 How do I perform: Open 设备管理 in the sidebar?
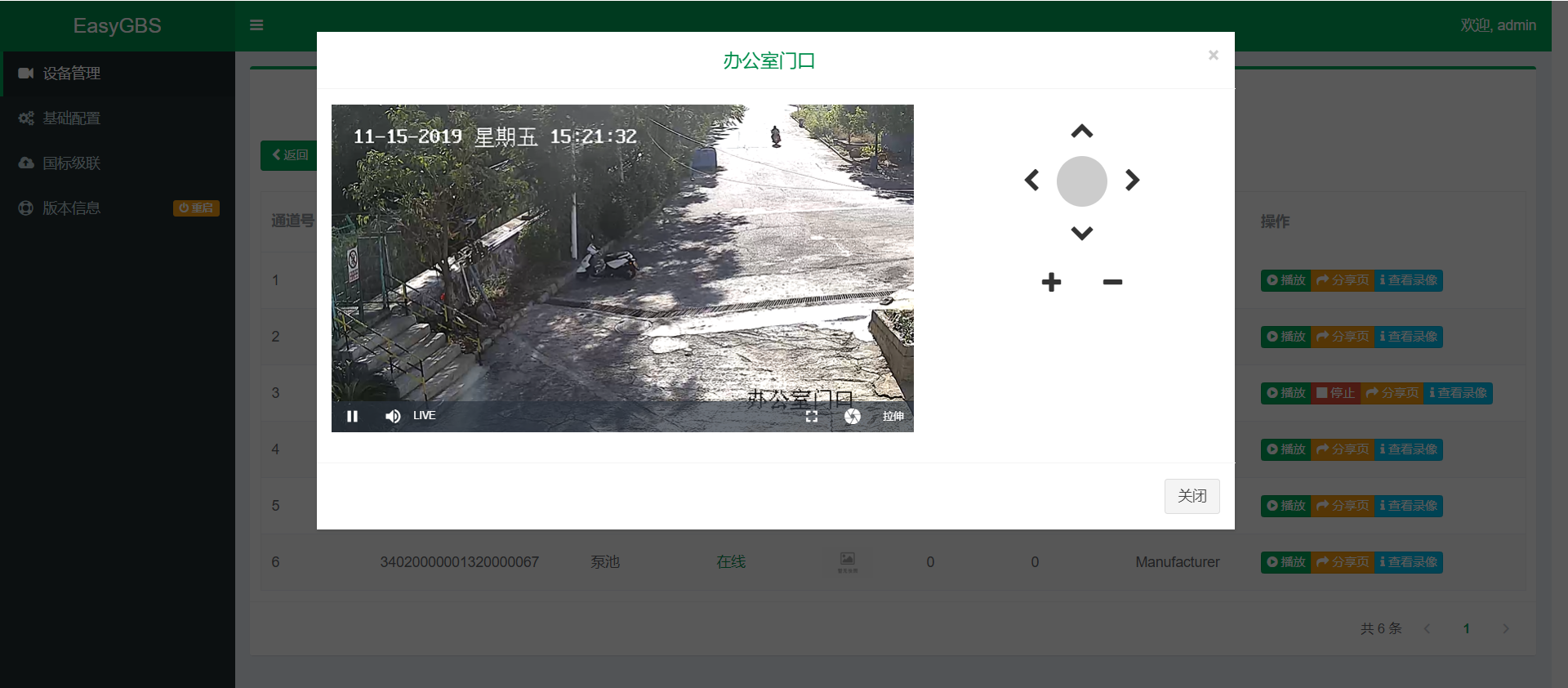(118, 74)
